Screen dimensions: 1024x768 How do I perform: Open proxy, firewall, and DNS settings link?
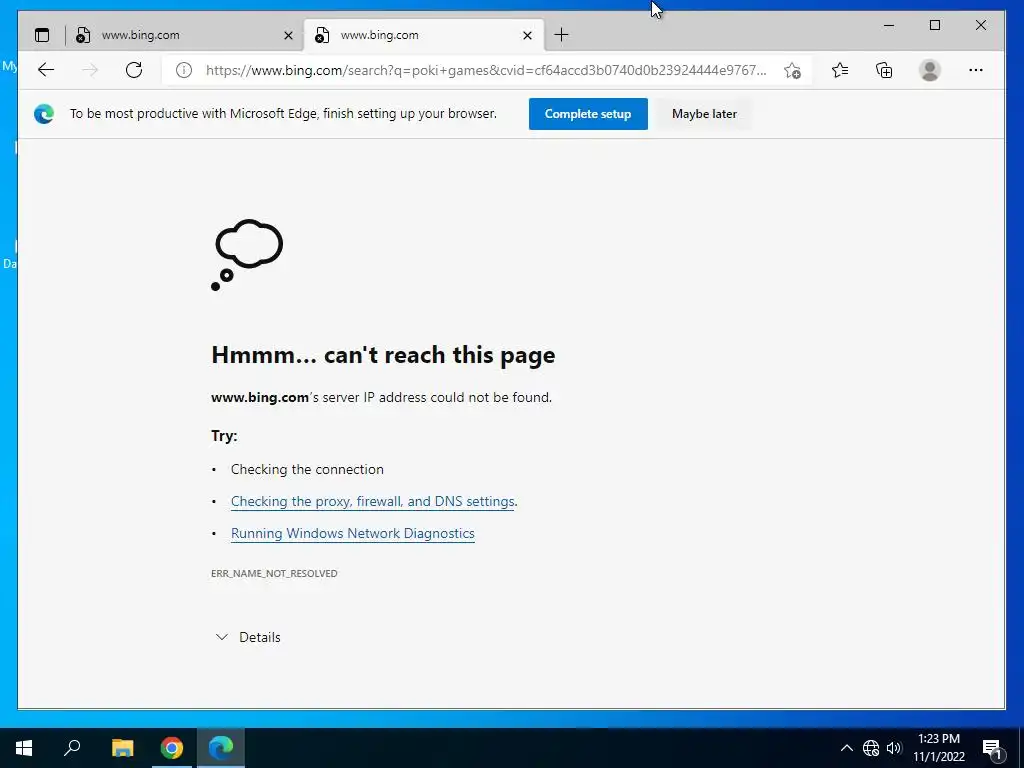click(373, 502)
